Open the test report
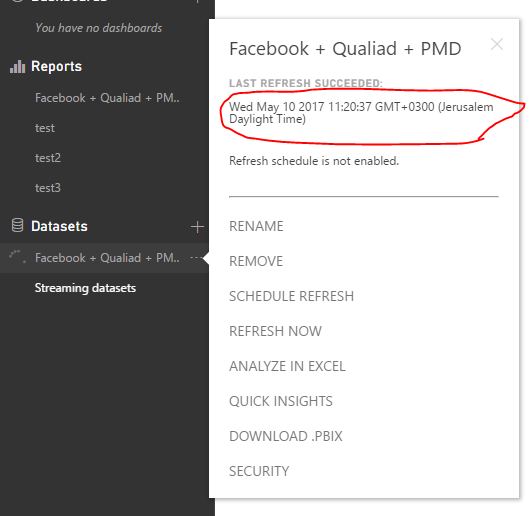 tap(45, 128)
